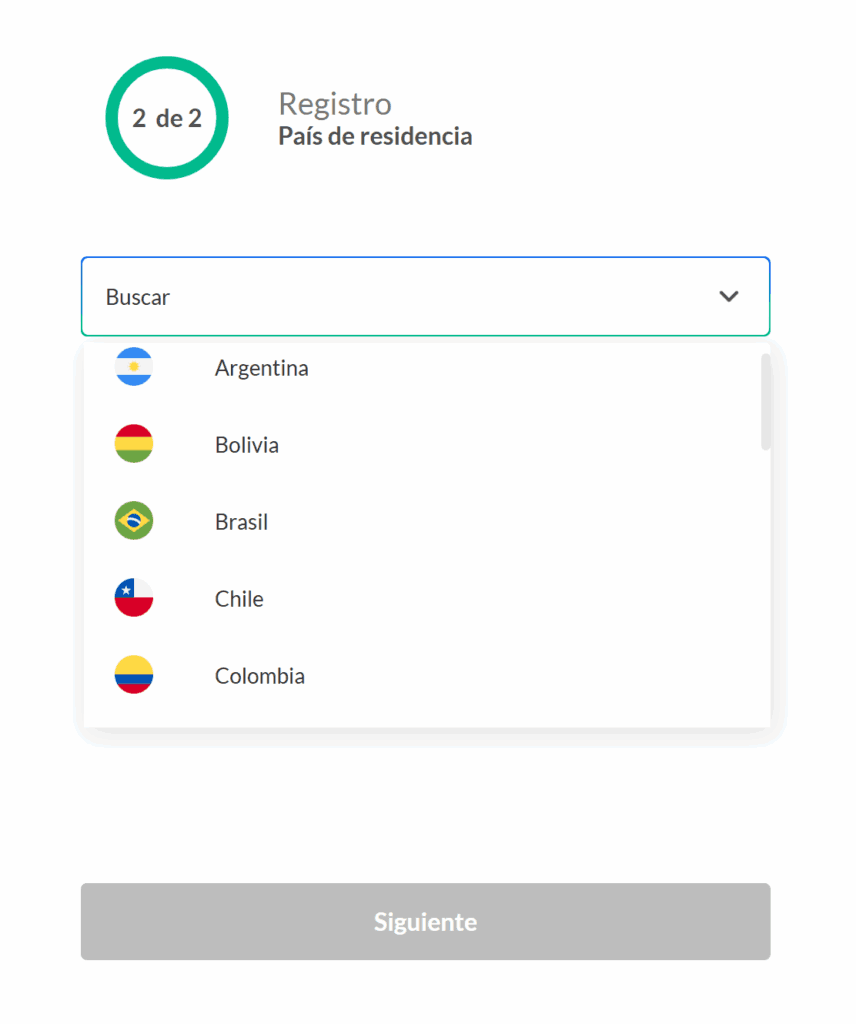Click scrollbar track below the thumb

pyautogui.click(x=765, y=588)
